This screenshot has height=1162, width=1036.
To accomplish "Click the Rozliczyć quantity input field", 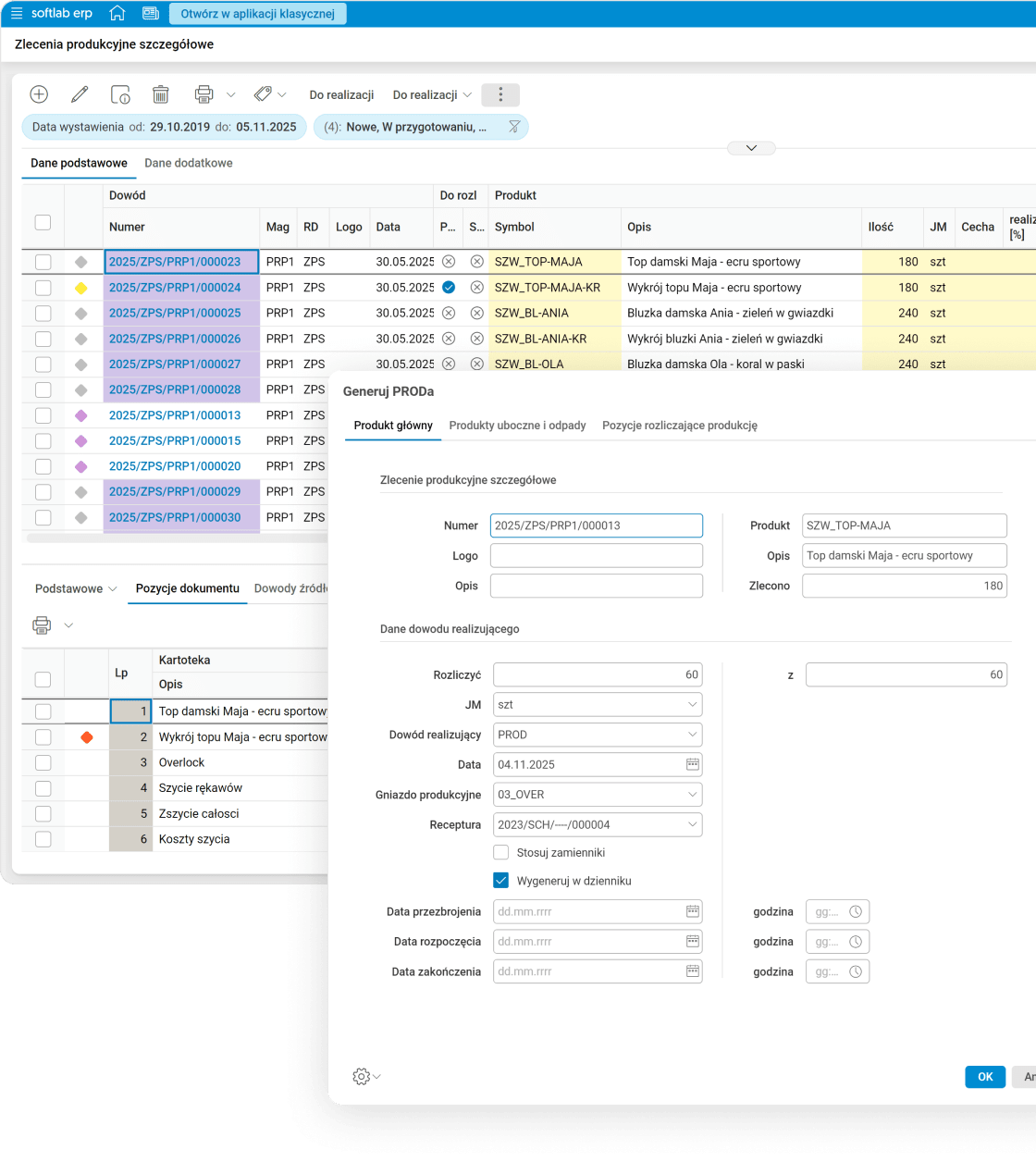I will tap(597, 674).
